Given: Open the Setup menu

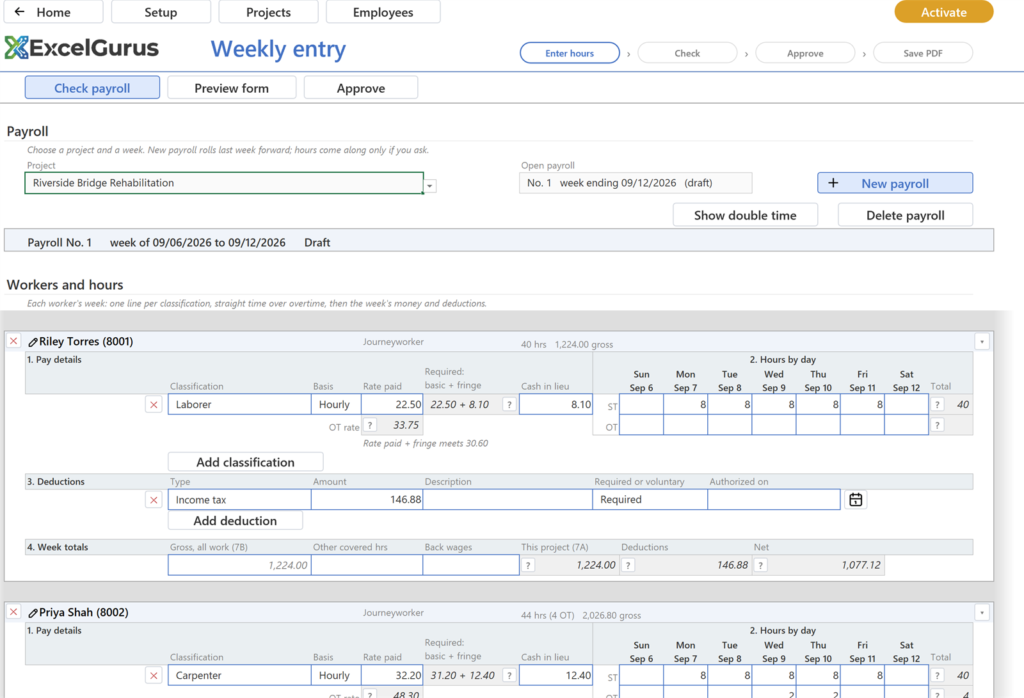Looking at the screenshot, I should [x=161, y=12].
